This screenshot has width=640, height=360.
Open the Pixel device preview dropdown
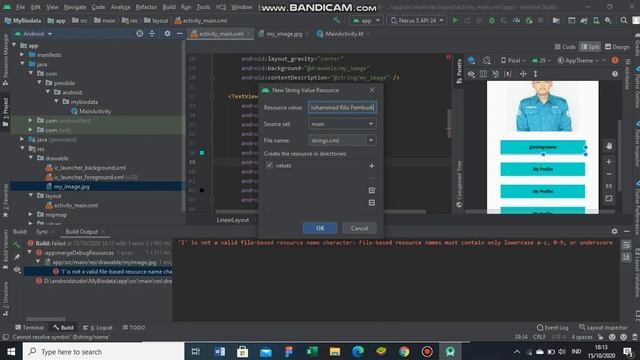[513, 60]
